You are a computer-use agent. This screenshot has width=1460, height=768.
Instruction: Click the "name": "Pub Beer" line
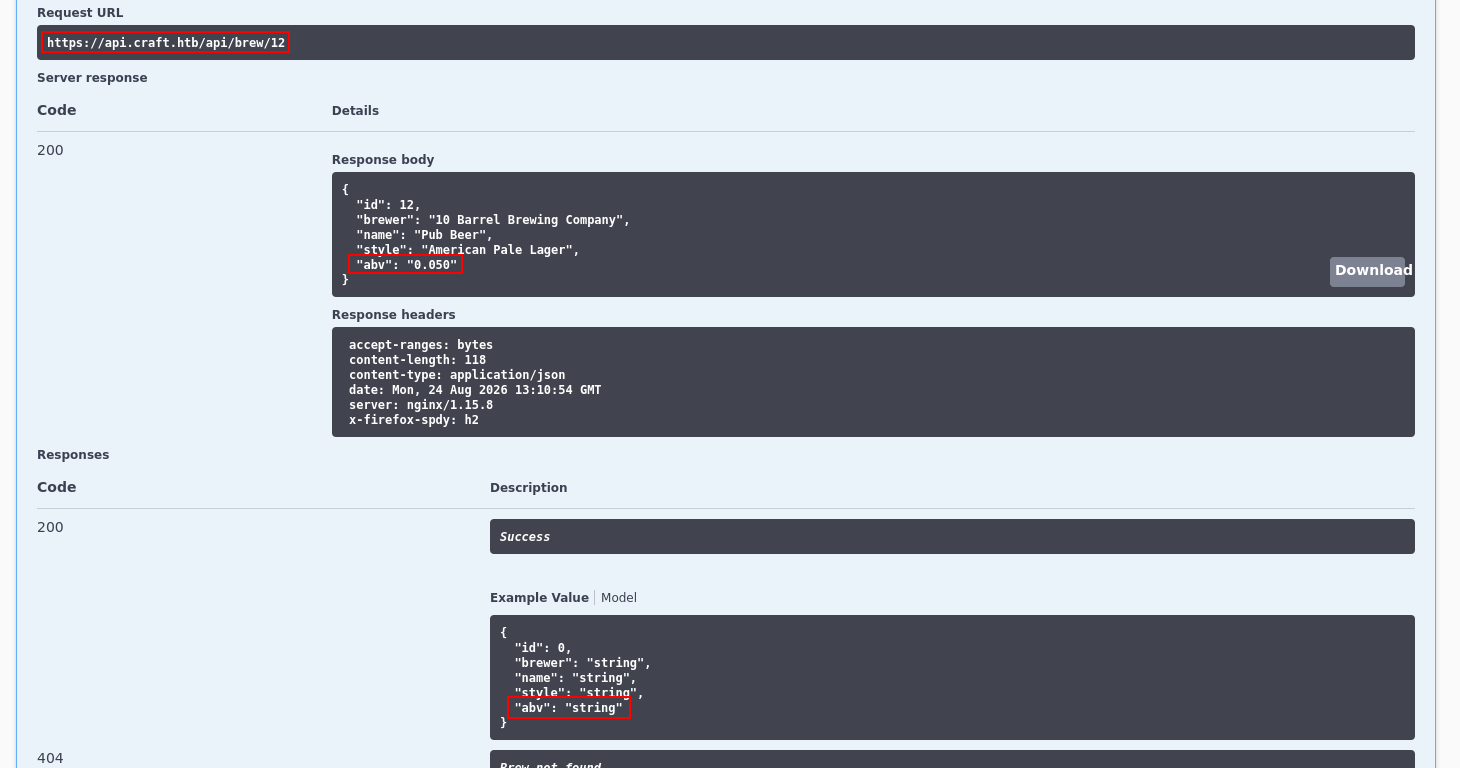[424, 235]
